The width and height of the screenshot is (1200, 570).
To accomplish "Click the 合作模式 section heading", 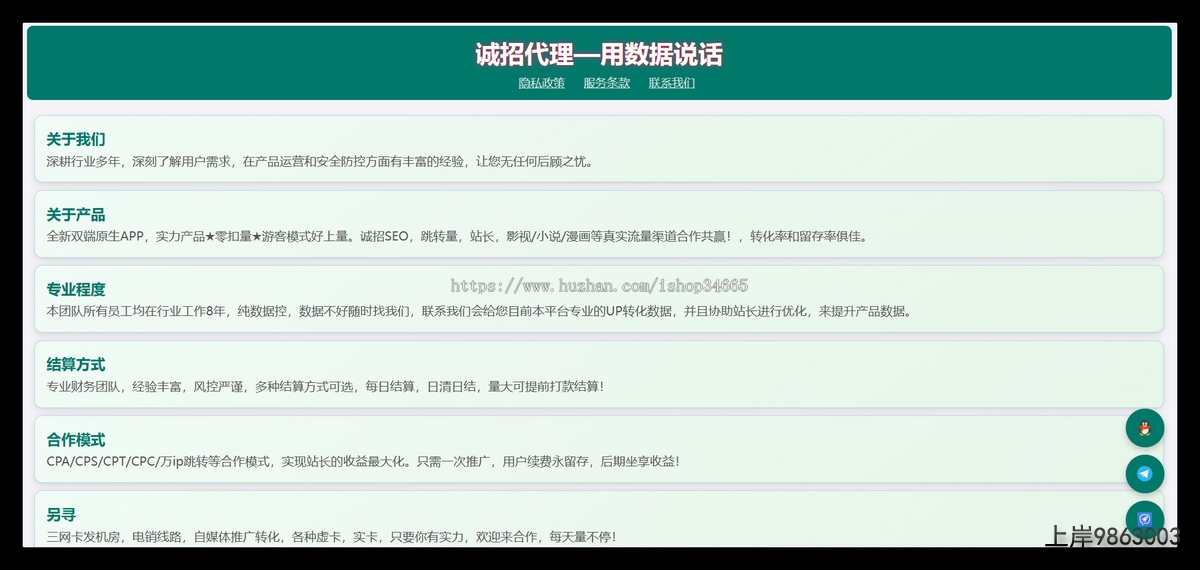I will [75, 440].
